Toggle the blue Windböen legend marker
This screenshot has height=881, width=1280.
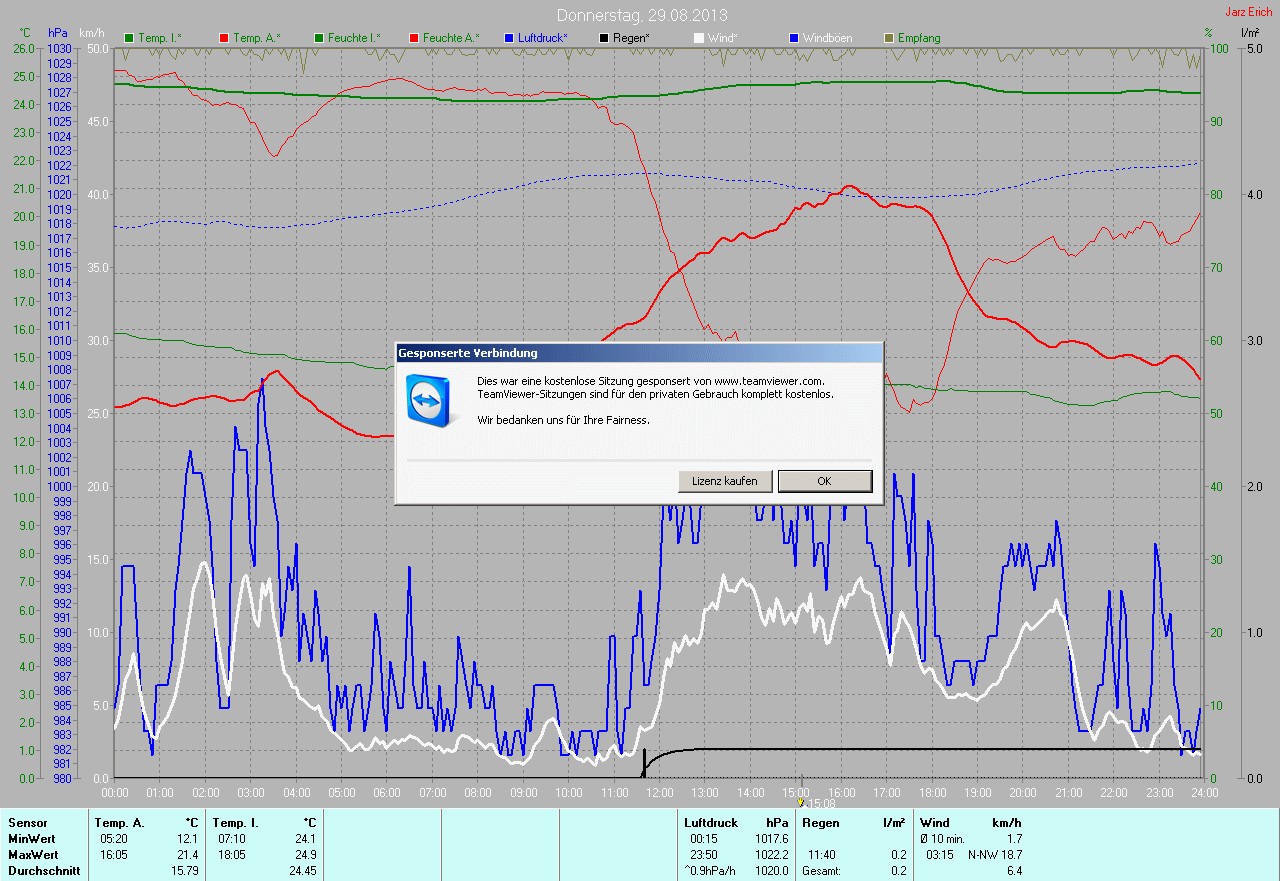point(793,38)
